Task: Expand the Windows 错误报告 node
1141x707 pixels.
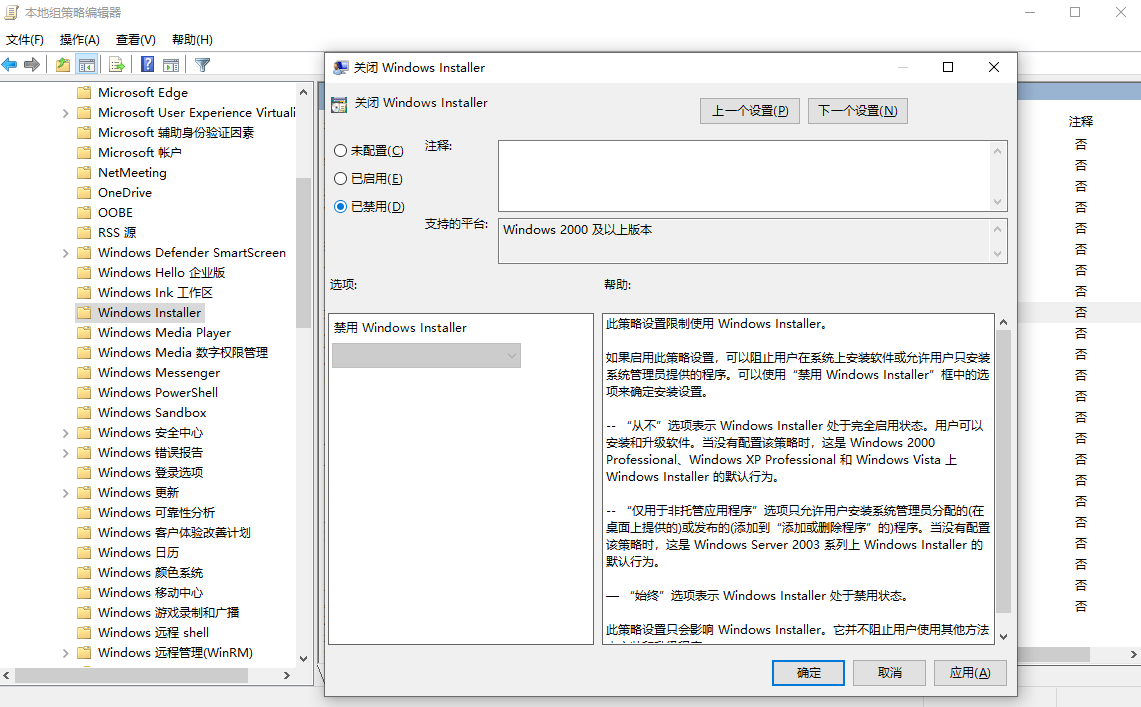Action: coord(65,453)
